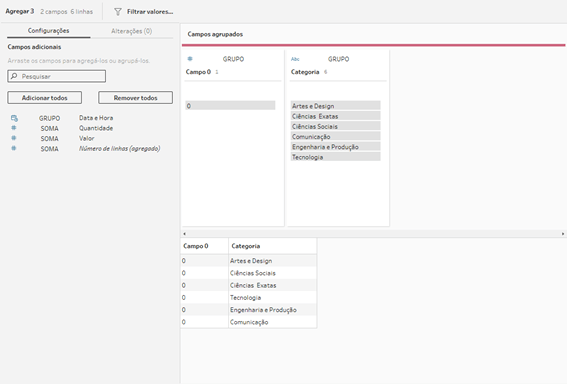Click Engenharia e Produção cell in data grid

coord(272,310)
